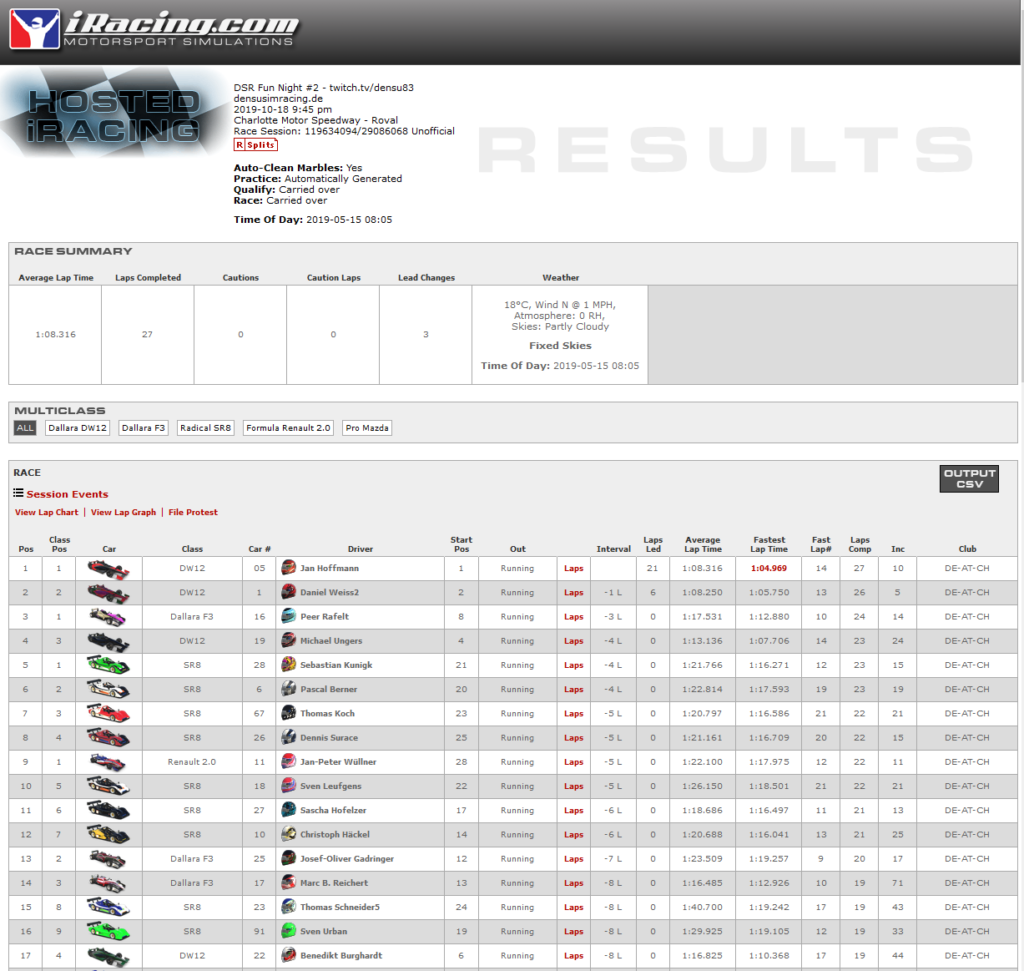Click Benedikt Burghardt's DW12 car thumbnail
The width and height of the screenshot is (1024, 971).
click(108, 956)
